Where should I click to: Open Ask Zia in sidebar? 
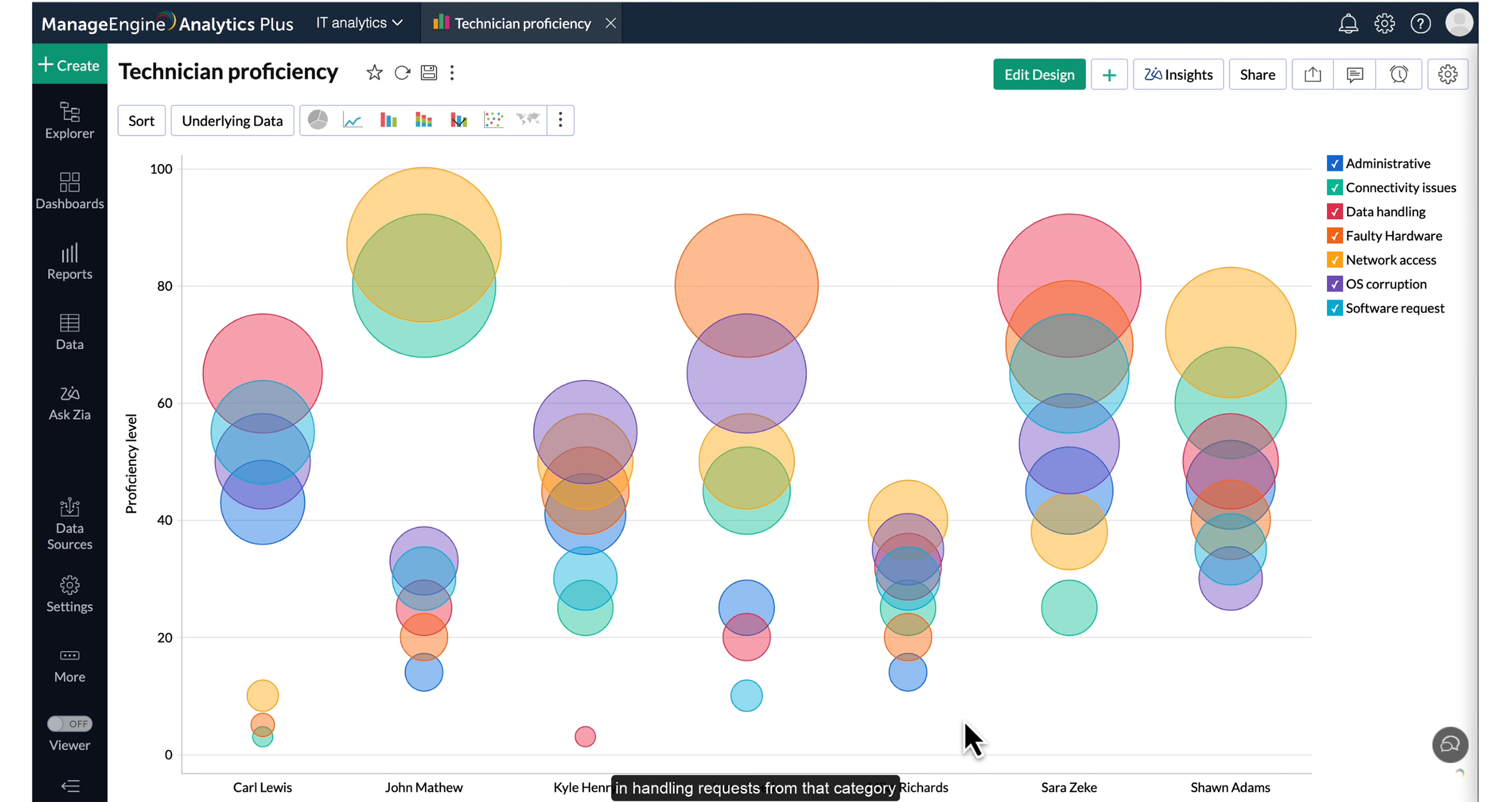tap(70, 403)
